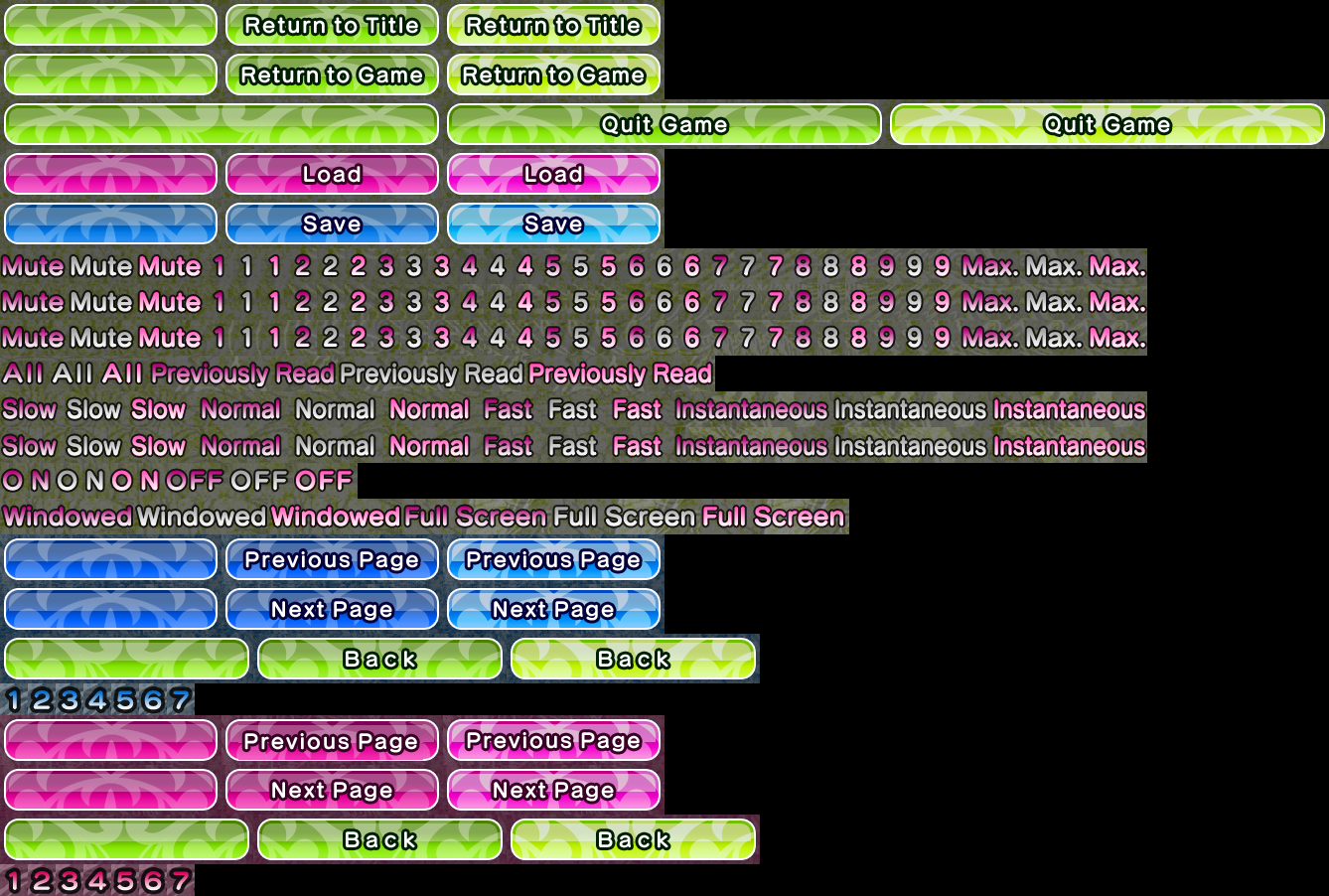Click the blank pink button left of Load
The height and width of the screenshot is (896, 1329).
click(110, 175)
